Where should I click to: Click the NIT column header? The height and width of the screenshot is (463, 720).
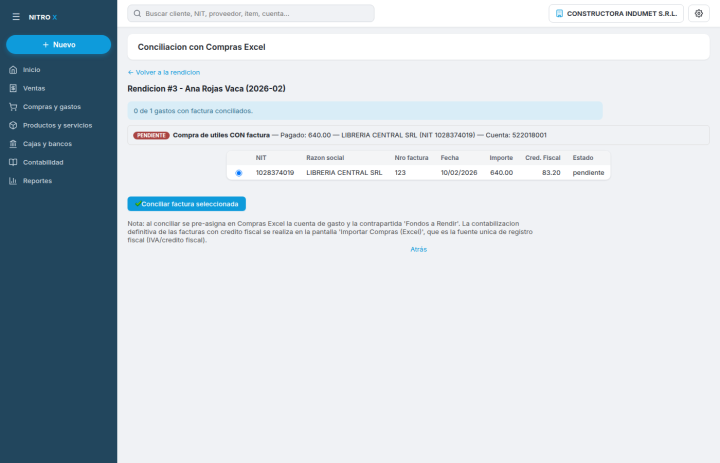click(261, 158)
